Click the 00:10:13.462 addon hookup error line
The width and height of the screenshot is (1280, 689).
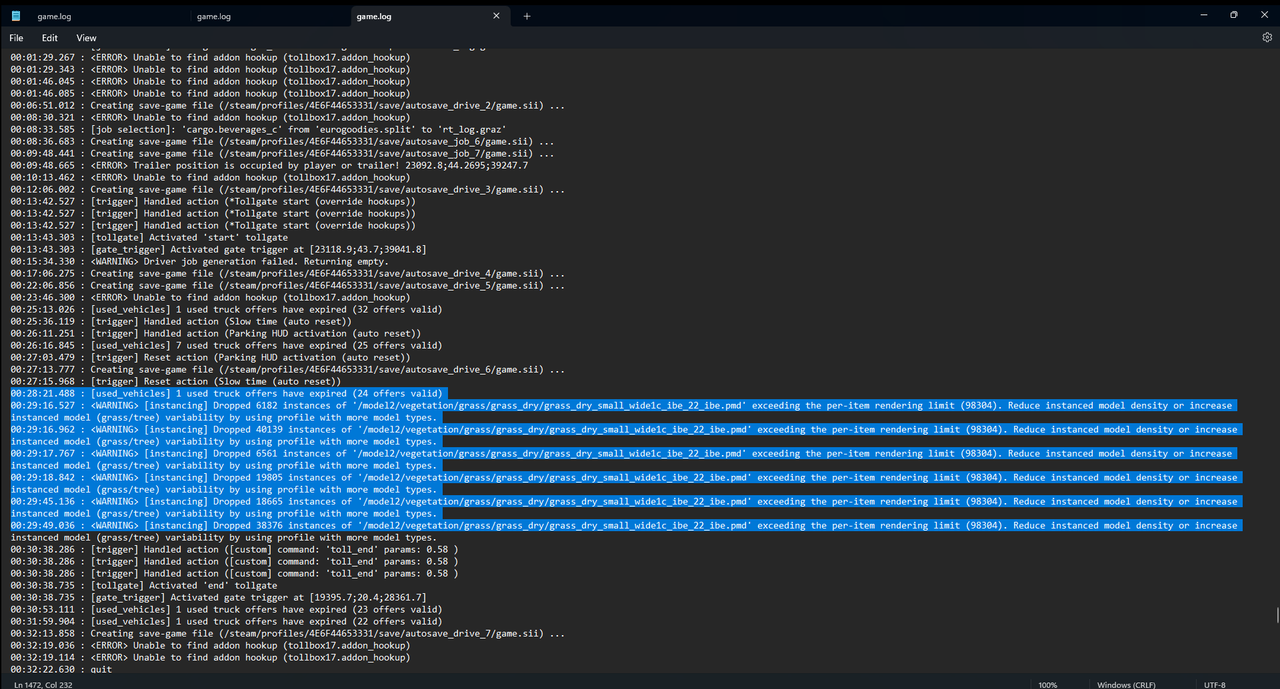[210, 177]
